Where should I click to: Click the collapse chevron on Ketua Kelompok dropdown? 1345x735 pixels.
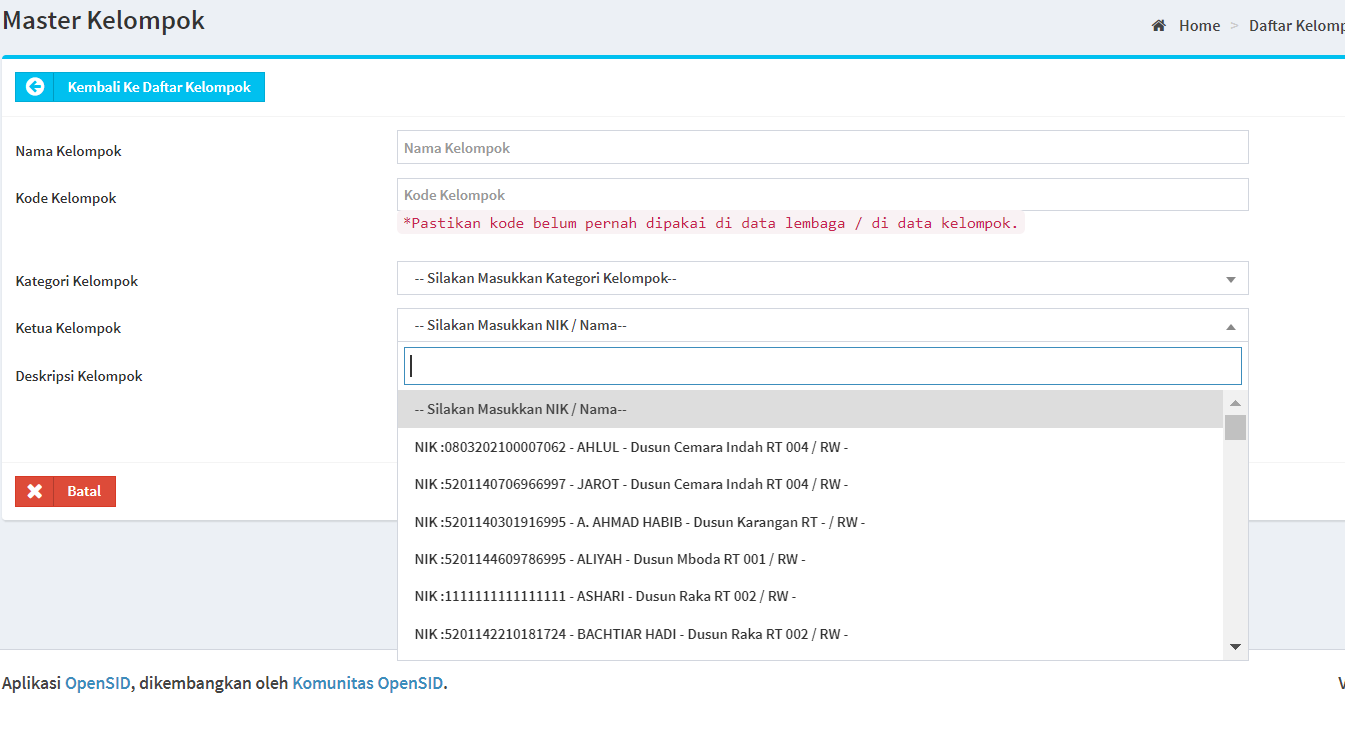pos(1230,324)
